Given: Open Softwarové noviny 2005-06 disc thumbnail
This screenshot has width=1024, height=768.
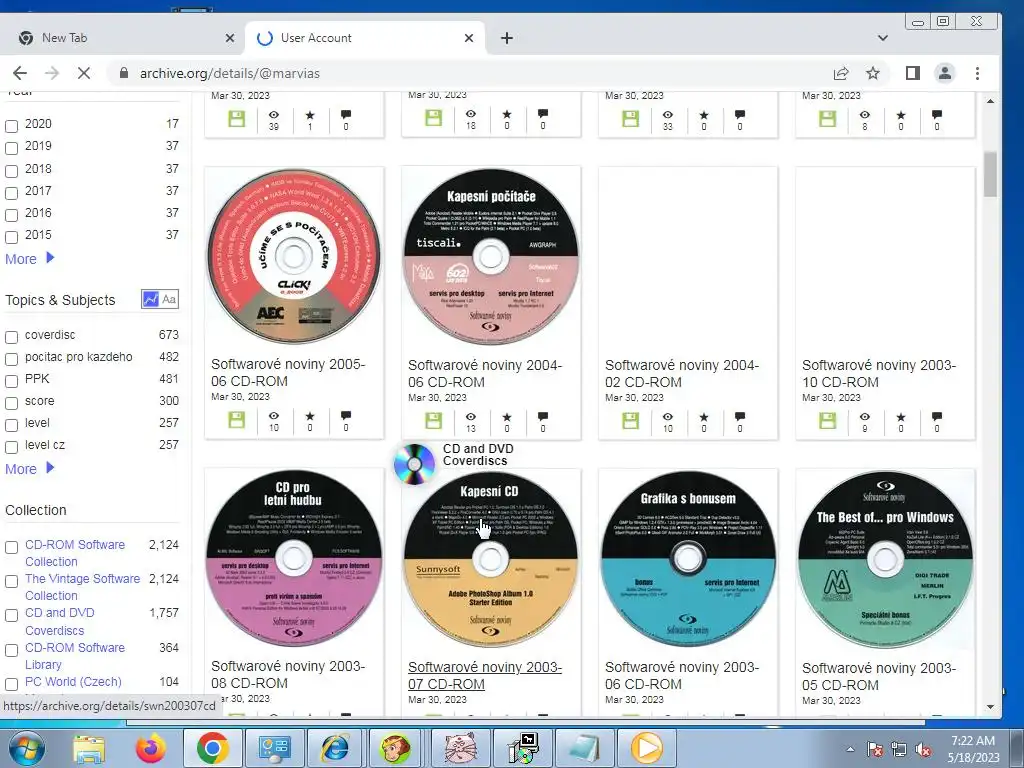Looking at the screenshot, I should (x=294, y=256).
